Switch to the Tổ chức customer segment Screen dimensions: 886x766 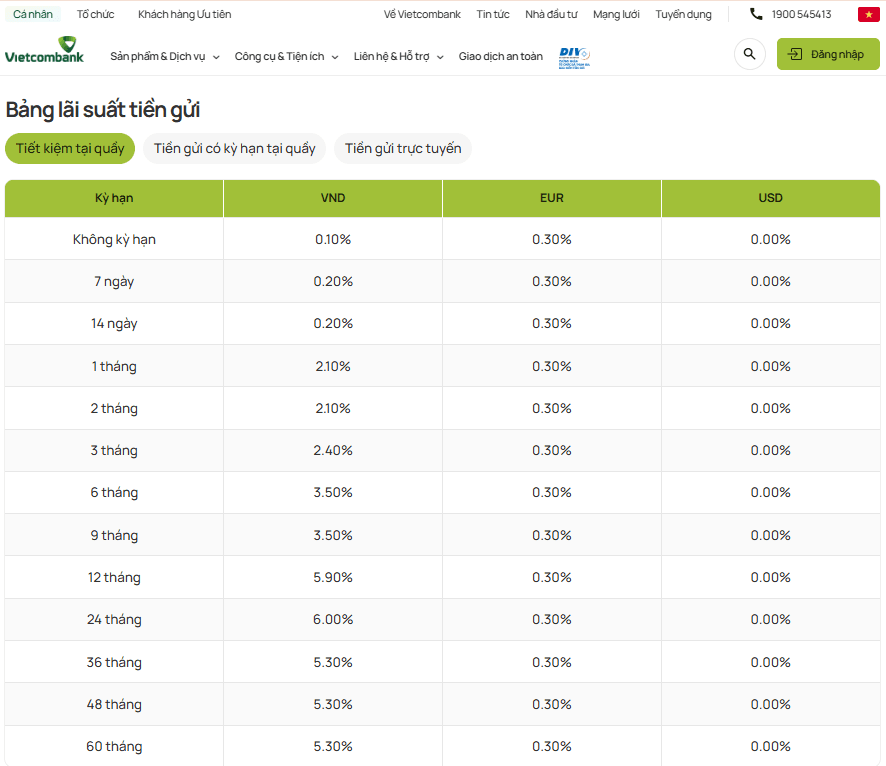coord(95,14)
